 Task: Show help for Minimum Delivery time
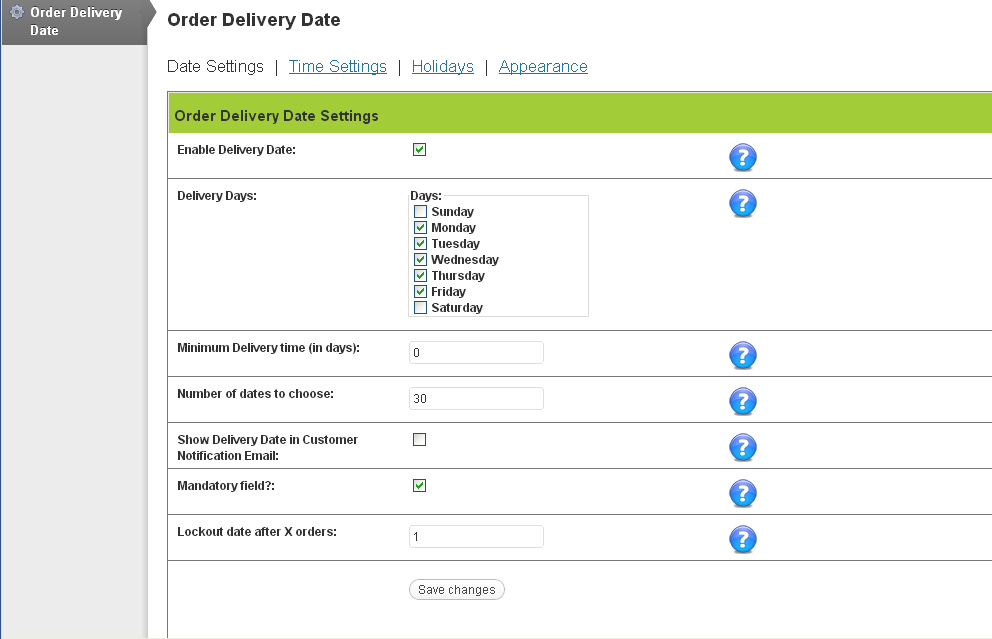click(x=743, y=356)
